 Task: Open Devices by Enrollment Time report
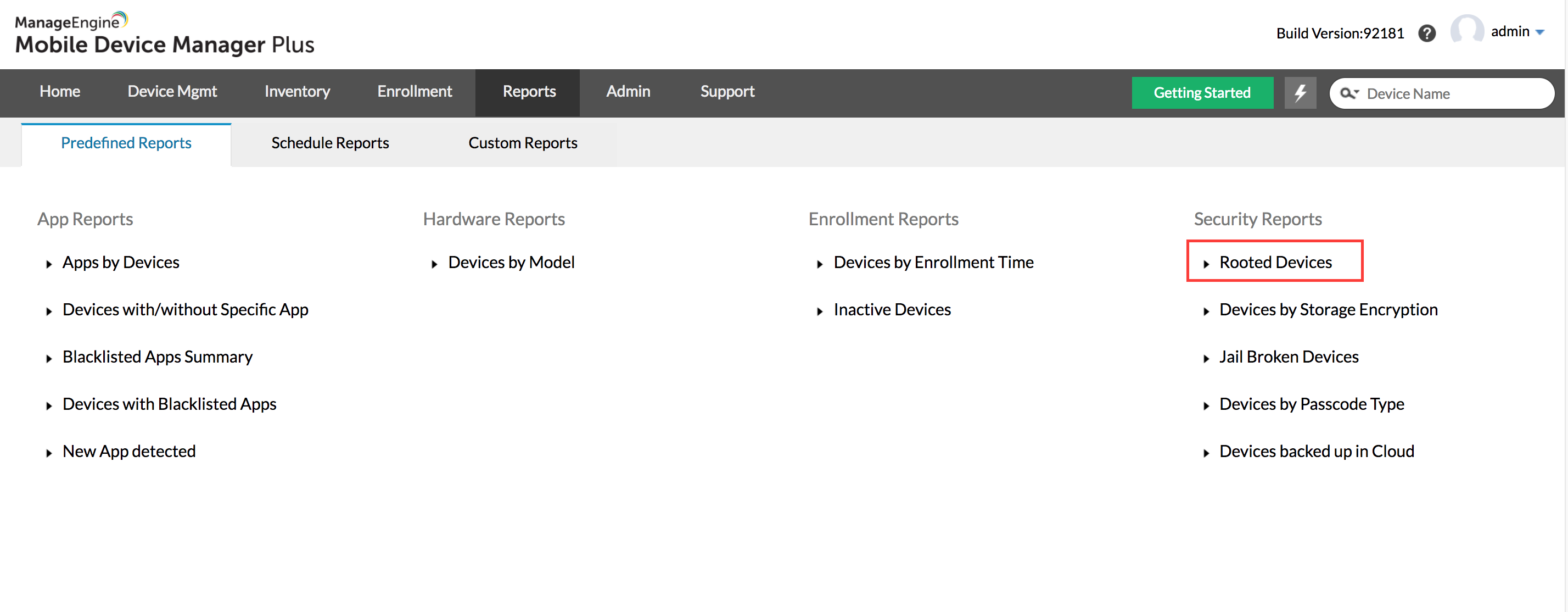933,263
